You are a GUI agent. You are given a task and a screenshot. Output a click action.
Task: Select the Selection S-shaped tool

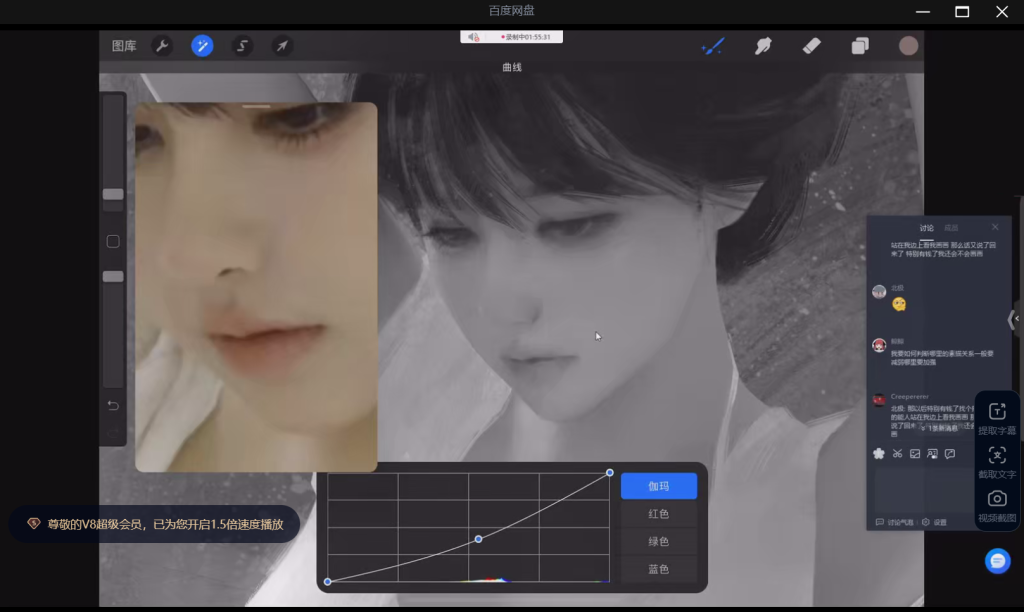(x=242, y=46)
